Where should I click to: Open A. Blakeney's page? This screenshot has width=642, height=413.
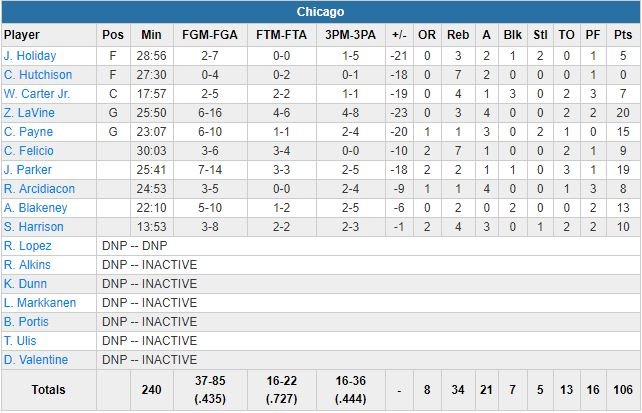point(34,208)
